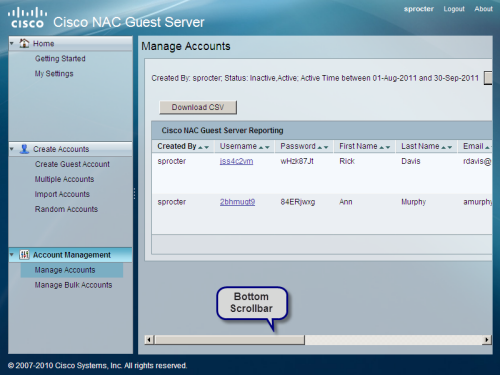The width and height of the screenshot is (500, 375).
Task: Sort Created By column ascending arrow
Action: (x=201, y=147)
